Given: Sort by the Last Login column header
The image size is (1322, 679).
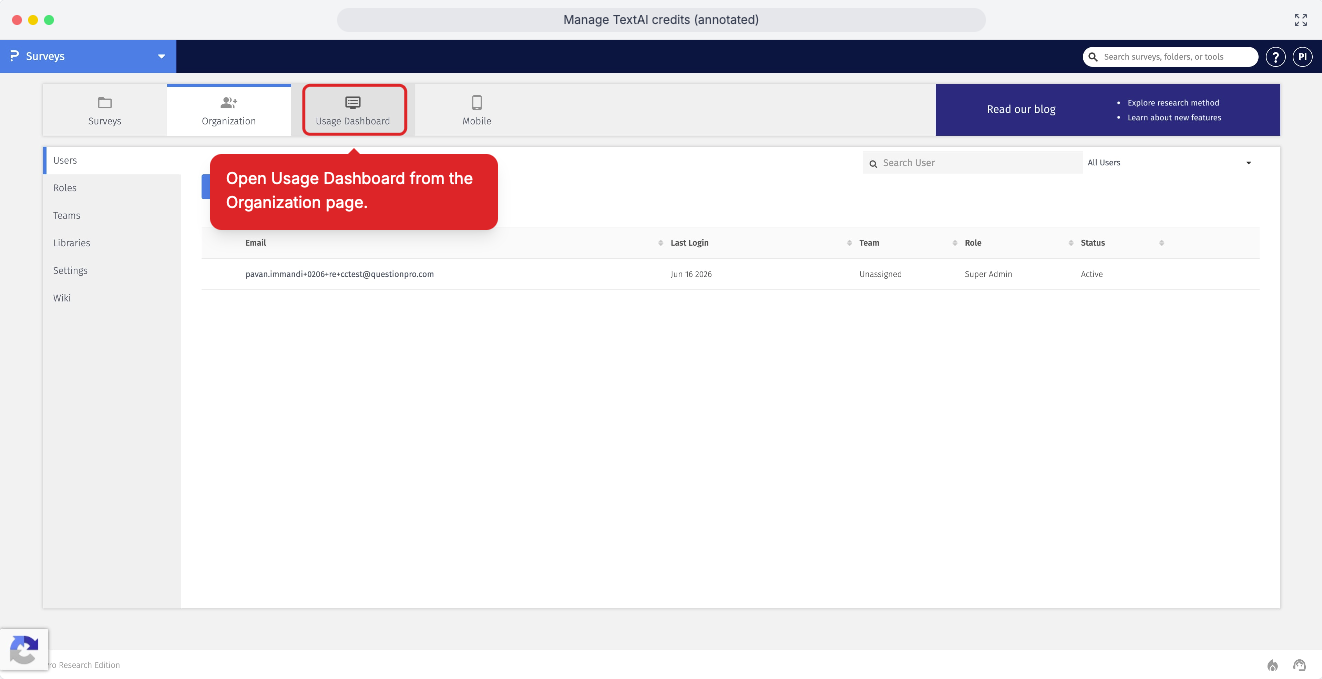Looking at the screenshot, I should click(x=689, y=243).
